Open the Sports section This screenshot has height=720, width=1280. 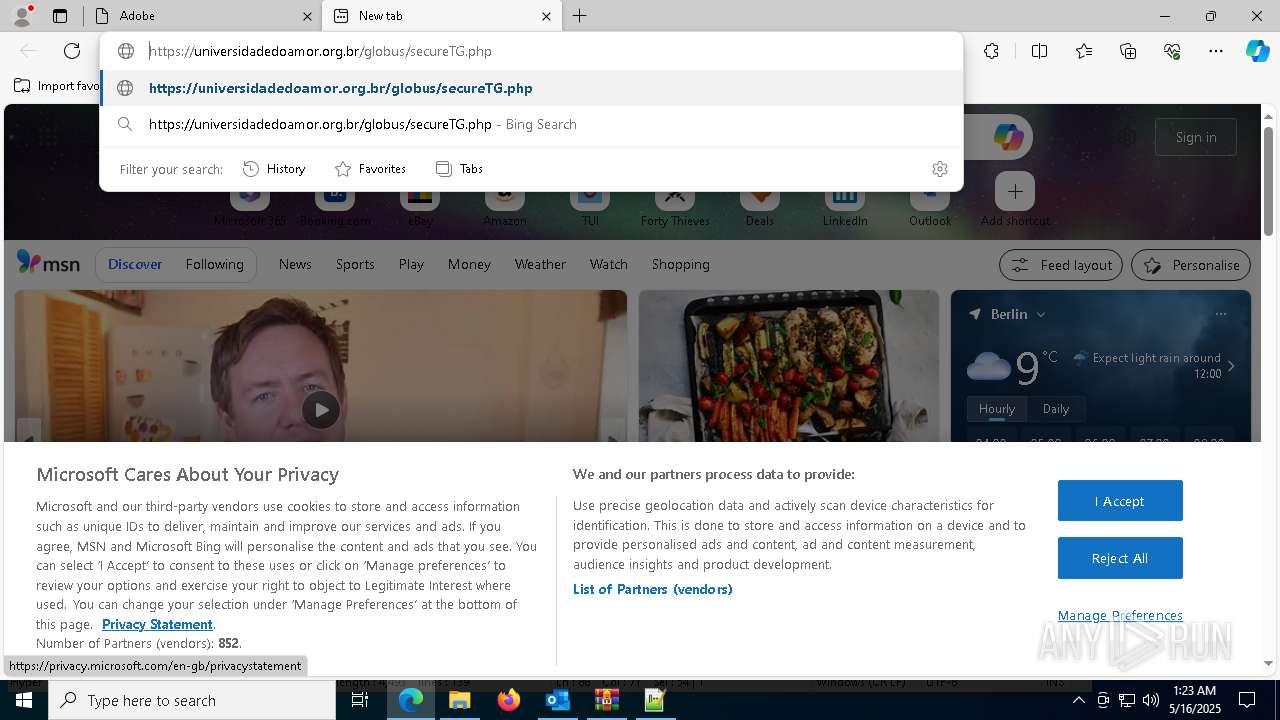click(x=355, y=264)
